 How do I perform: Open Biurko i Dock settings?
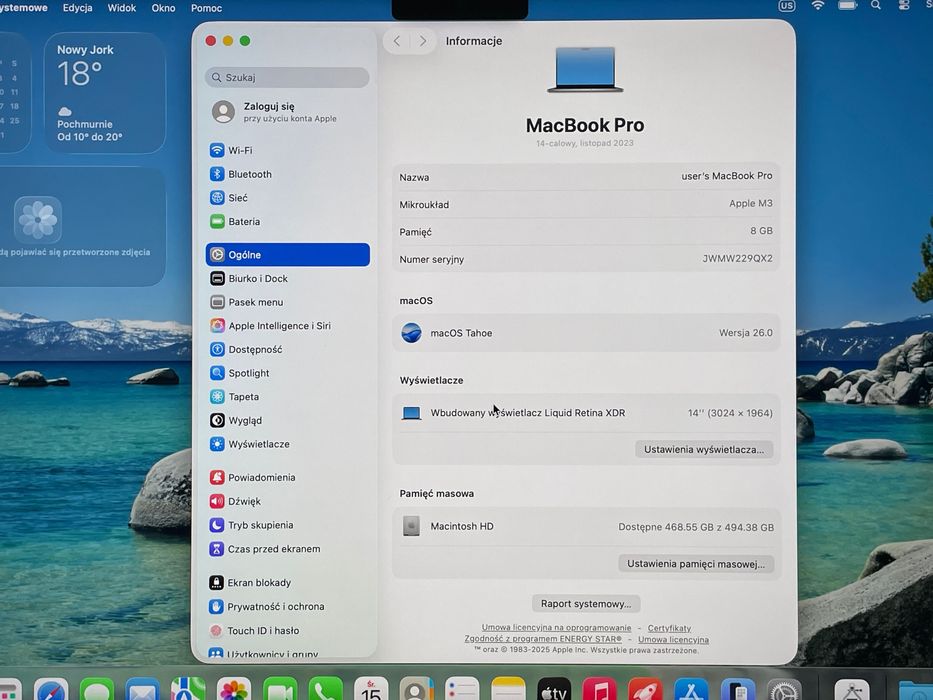coord(249,279)
